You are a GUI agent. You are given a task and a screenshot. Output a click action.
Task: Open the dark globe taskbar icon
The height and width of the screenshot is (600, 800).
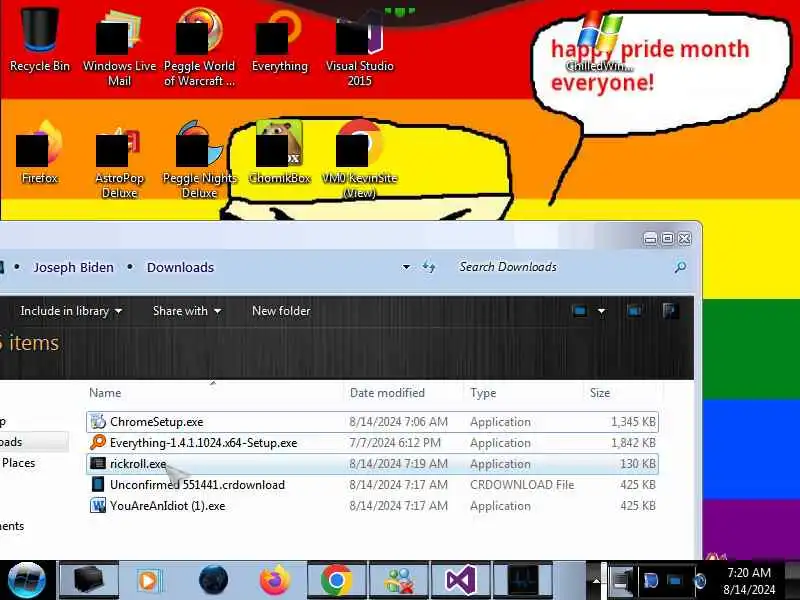[213, 581]
